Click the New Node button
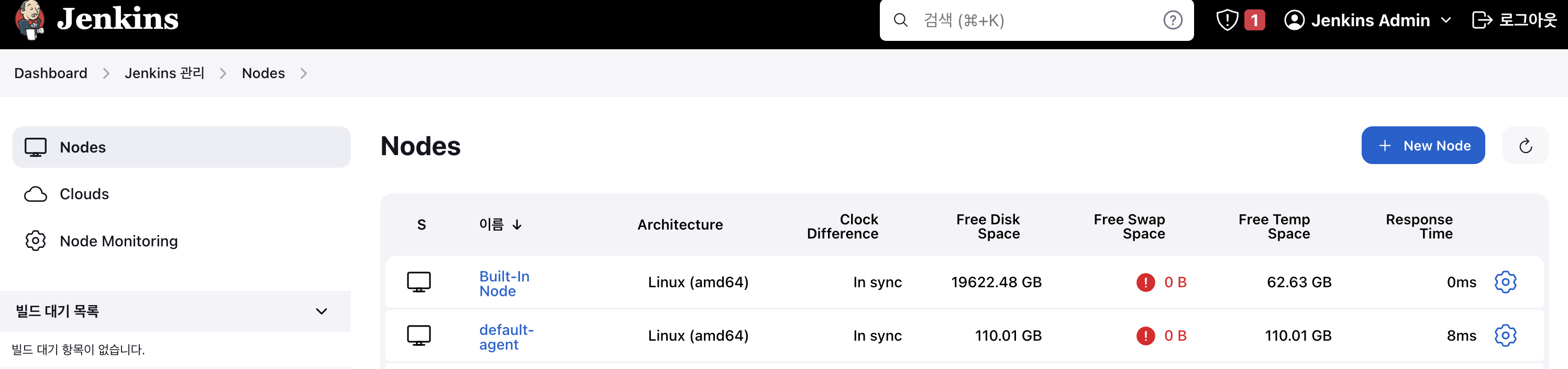The width and height of the screenshot is (1568, 369). tap(1422, 146)
